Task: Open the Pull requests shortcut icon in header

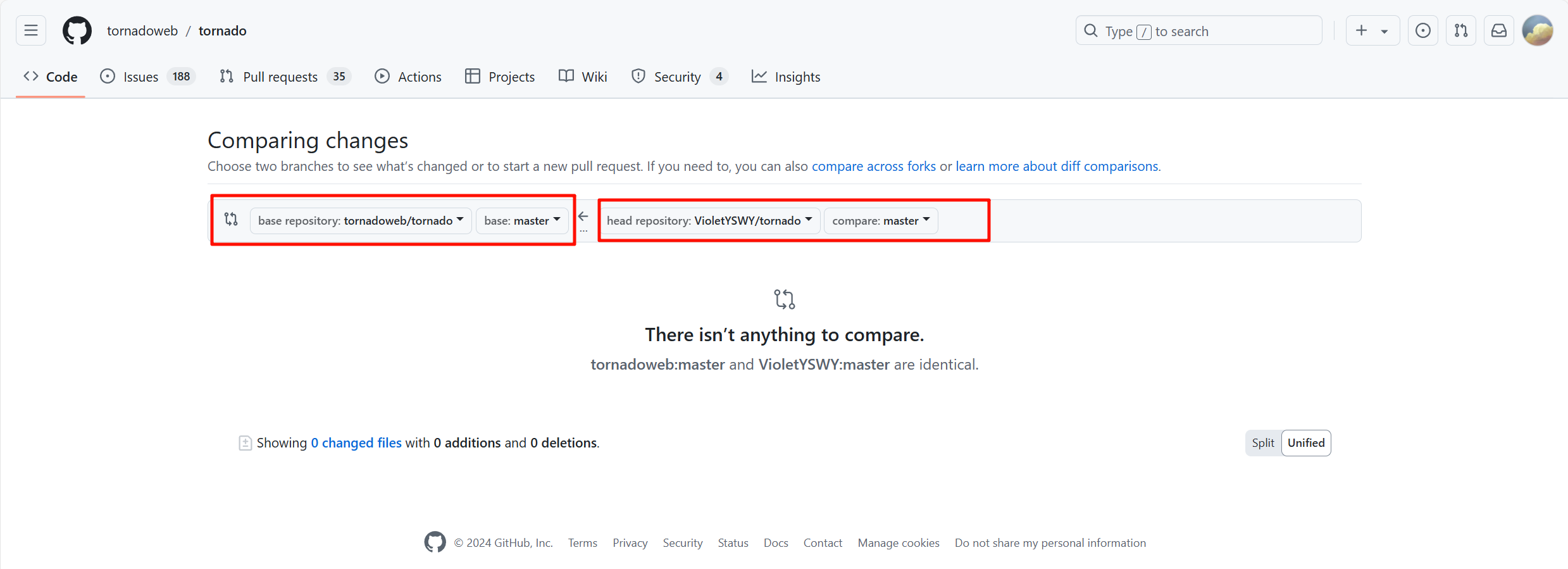Action: [1461, 30]
